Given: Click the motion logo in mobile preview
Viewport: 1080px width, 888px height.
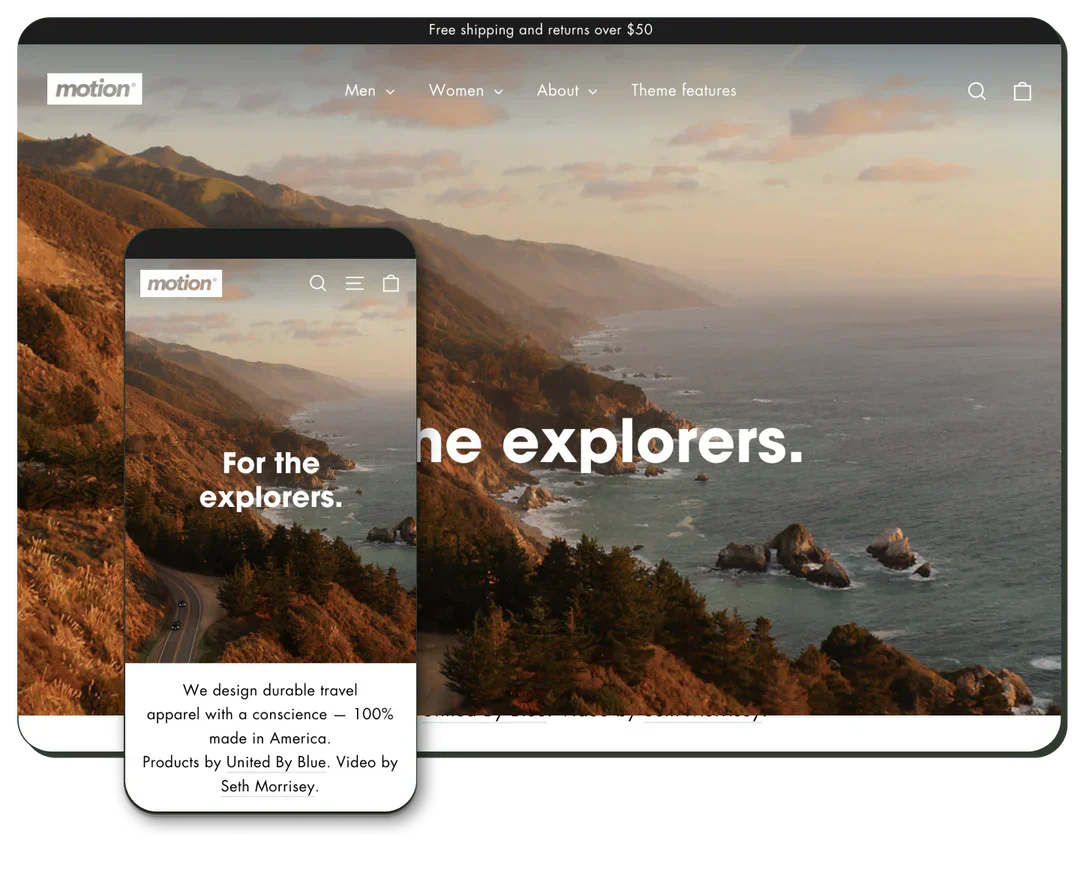Looking at the screenshot, I should click(181, 283).
